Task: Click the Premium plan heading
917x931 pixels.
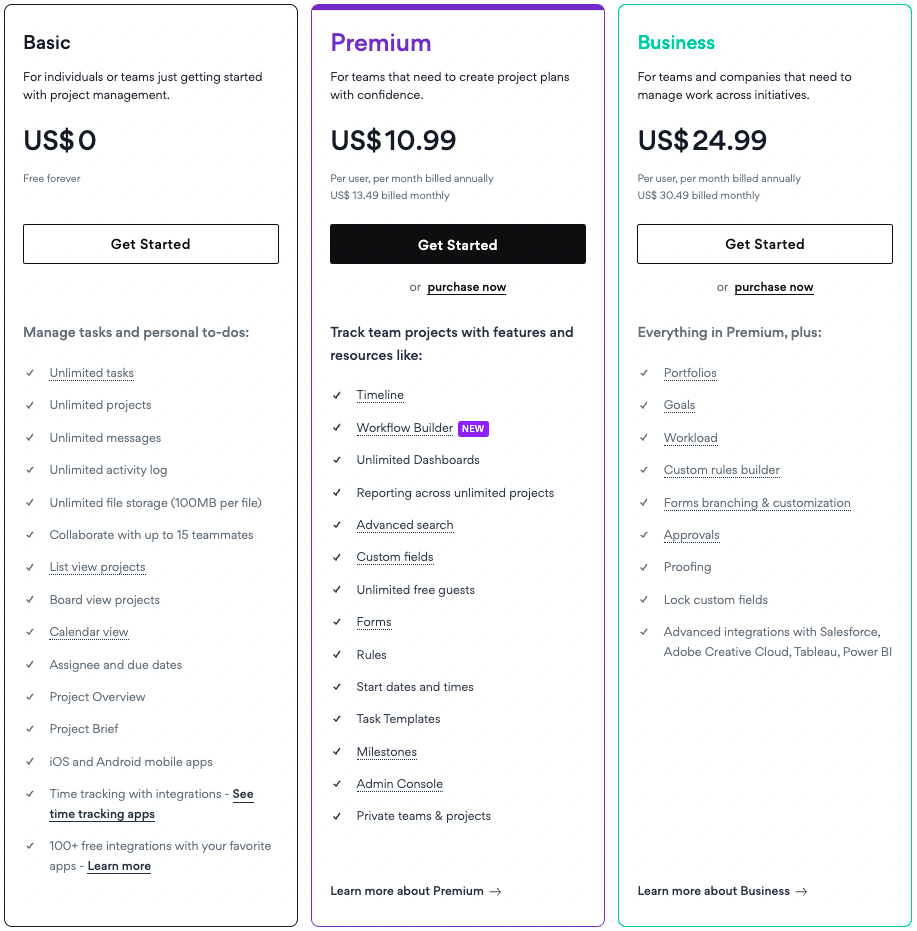Action: click(381, 43)
